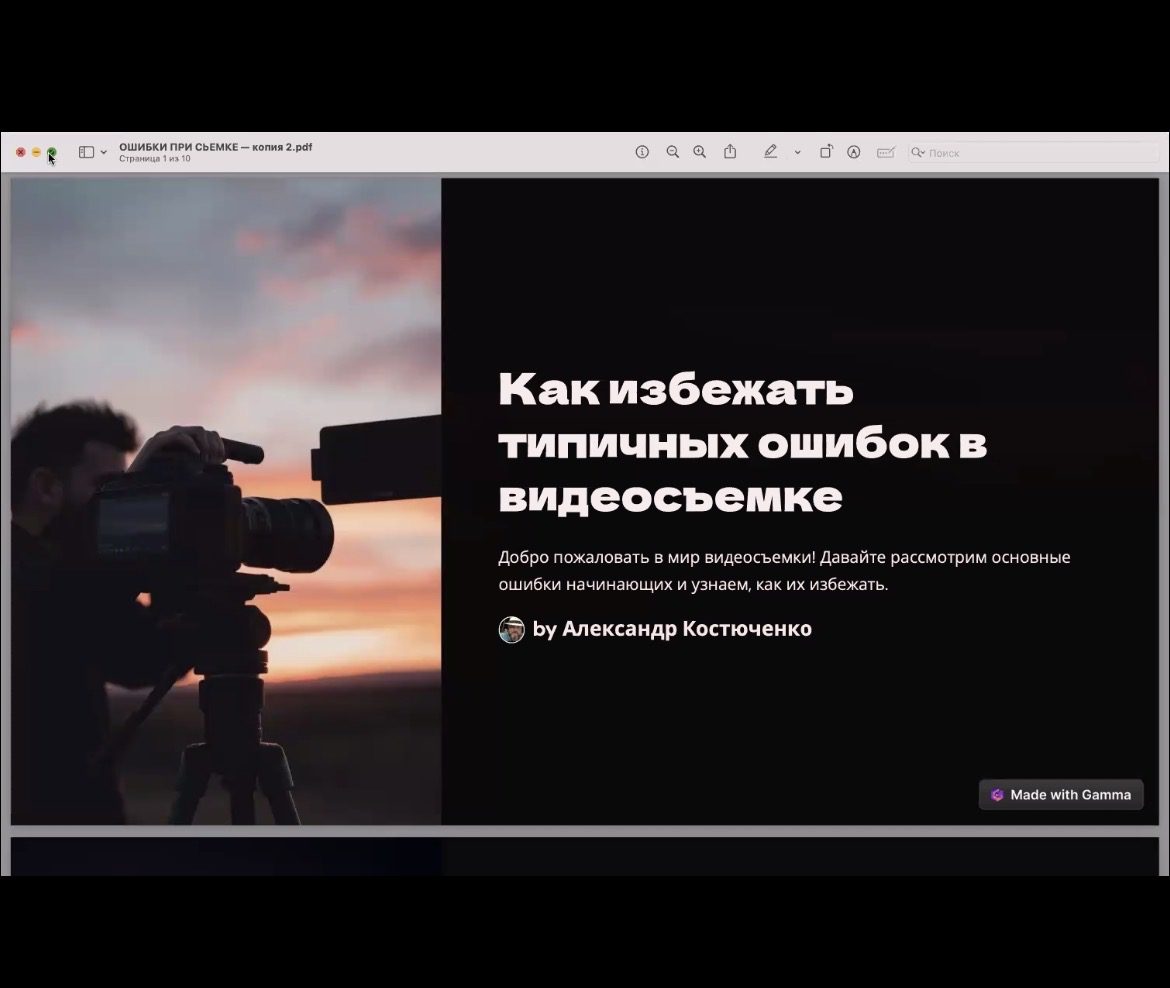Activate the highlight pen tool
The height and width of the screenshot is (988, 1170).
coord(770,152)
